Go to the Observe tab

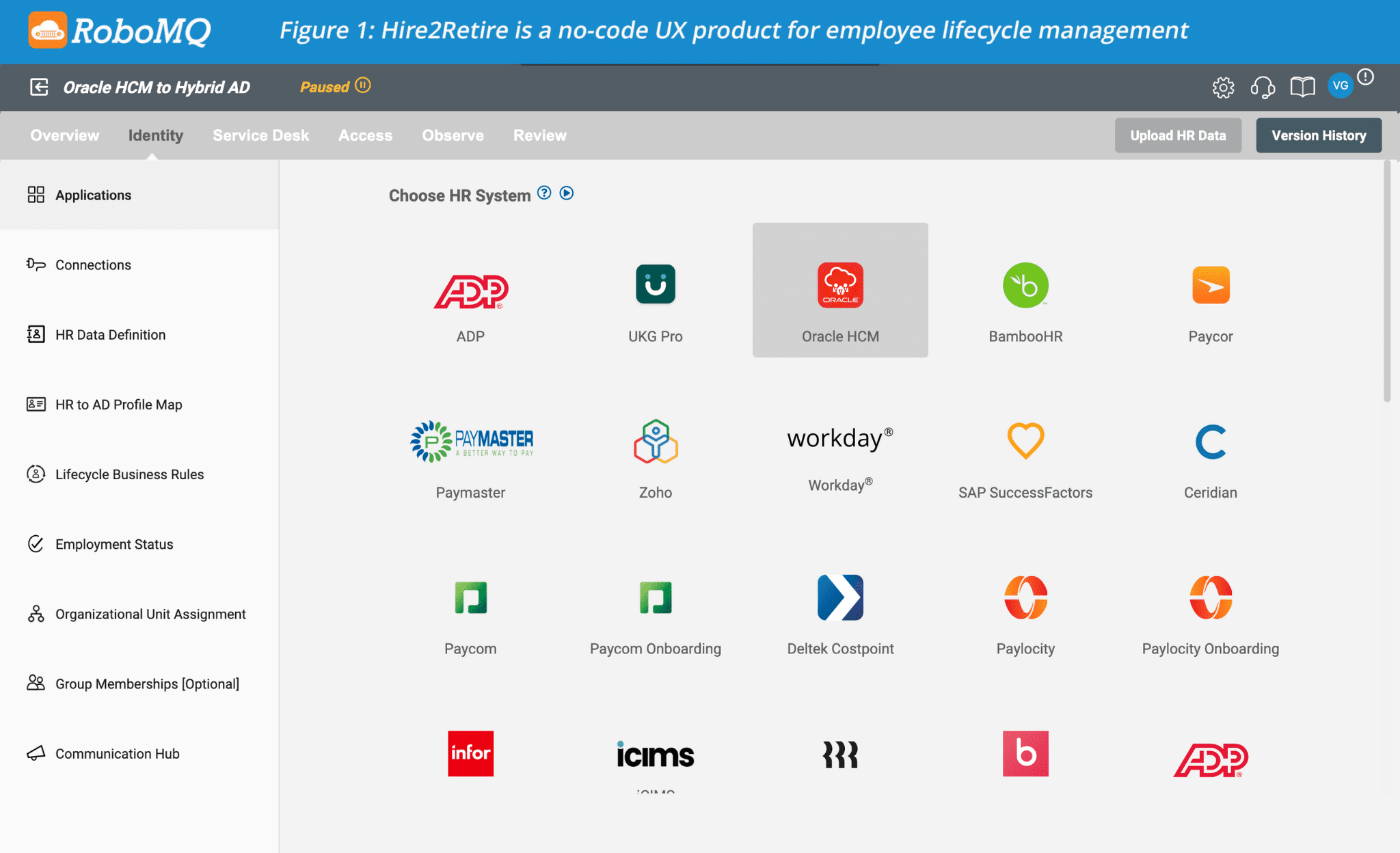pyautogui.click(x=453, y=135)
